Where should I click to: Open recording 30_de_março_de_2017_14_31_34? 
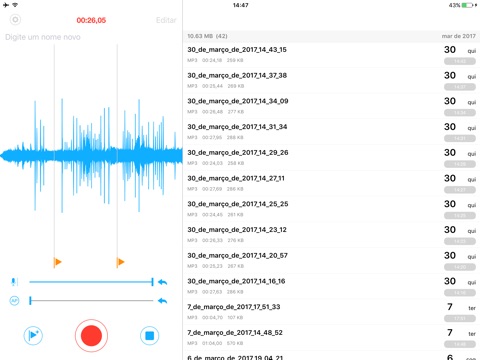[x=331, y=132]
